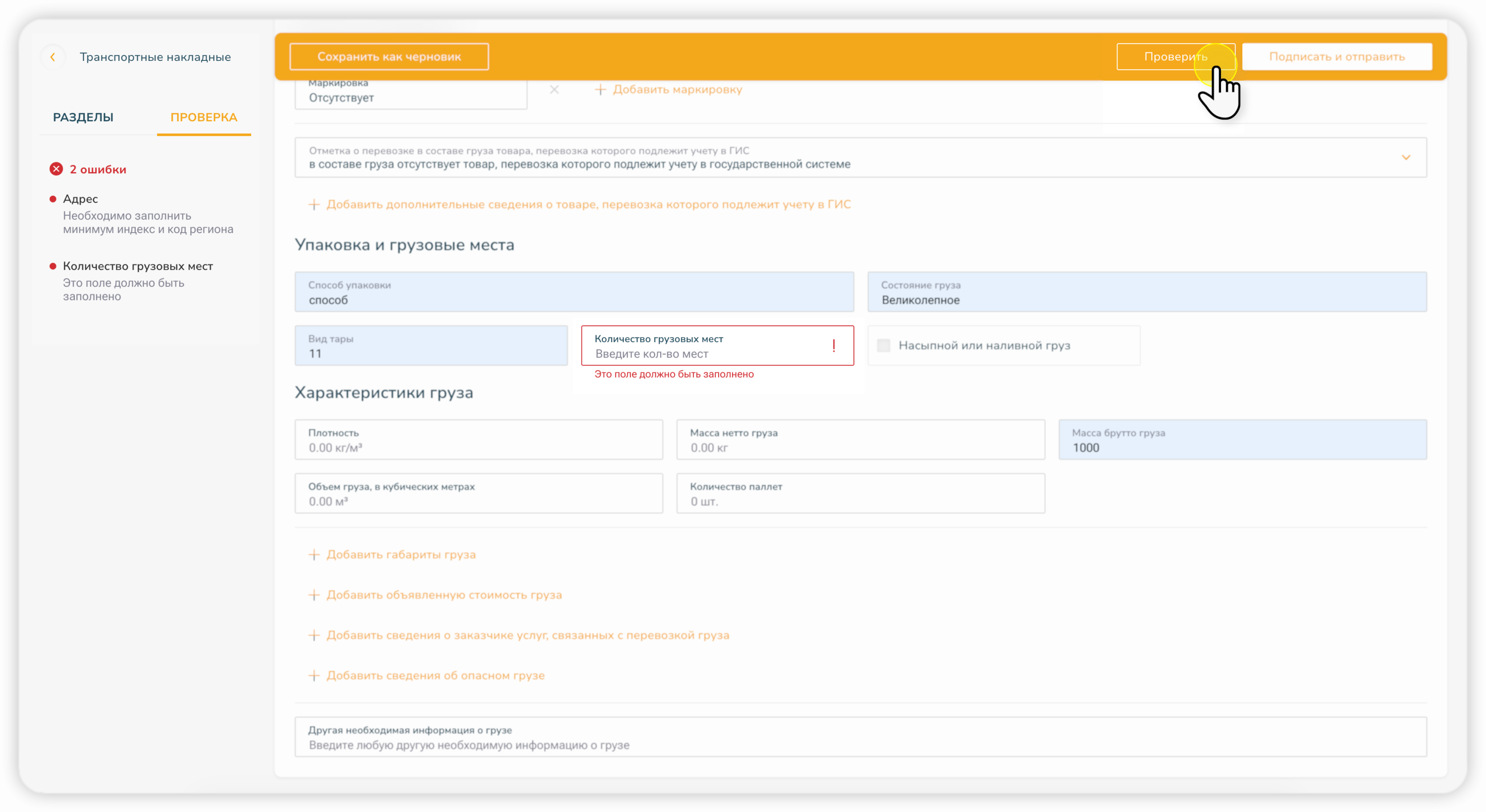Click the red error icon next to 2 ошибки
Screen dimensions: 1486x812
coord(56,169)
